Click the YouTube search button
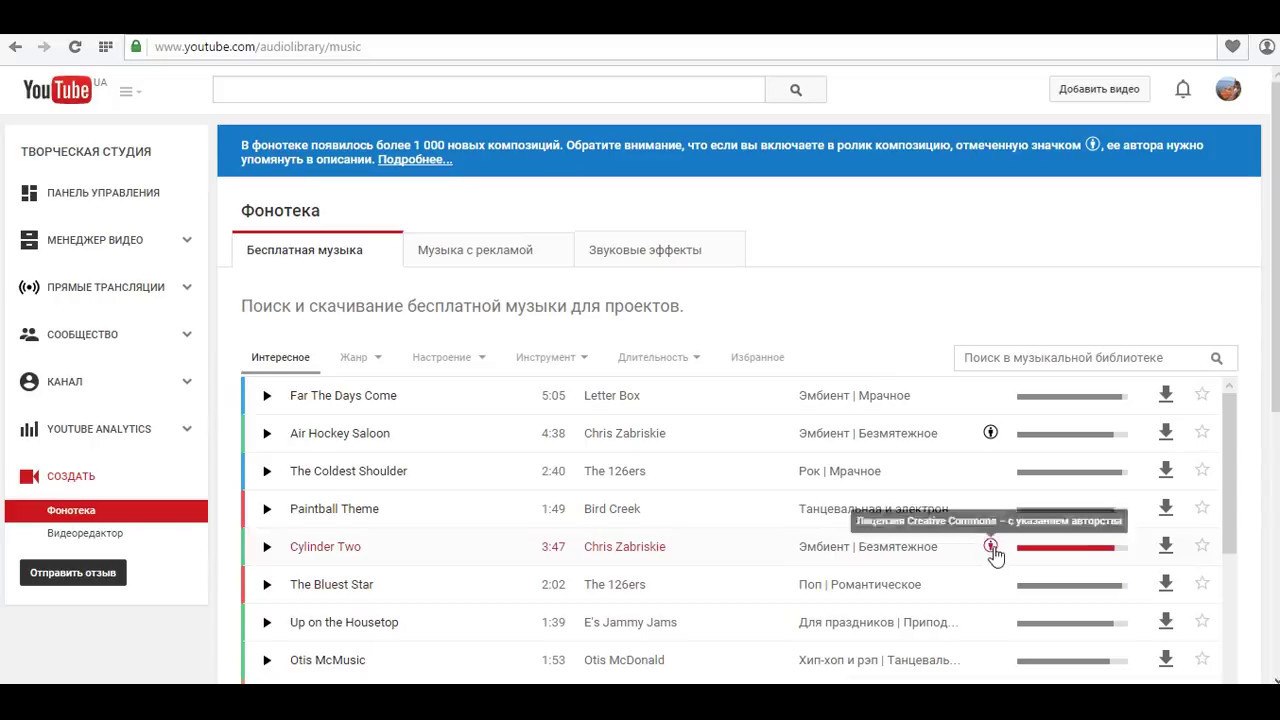 click(796, 90)
